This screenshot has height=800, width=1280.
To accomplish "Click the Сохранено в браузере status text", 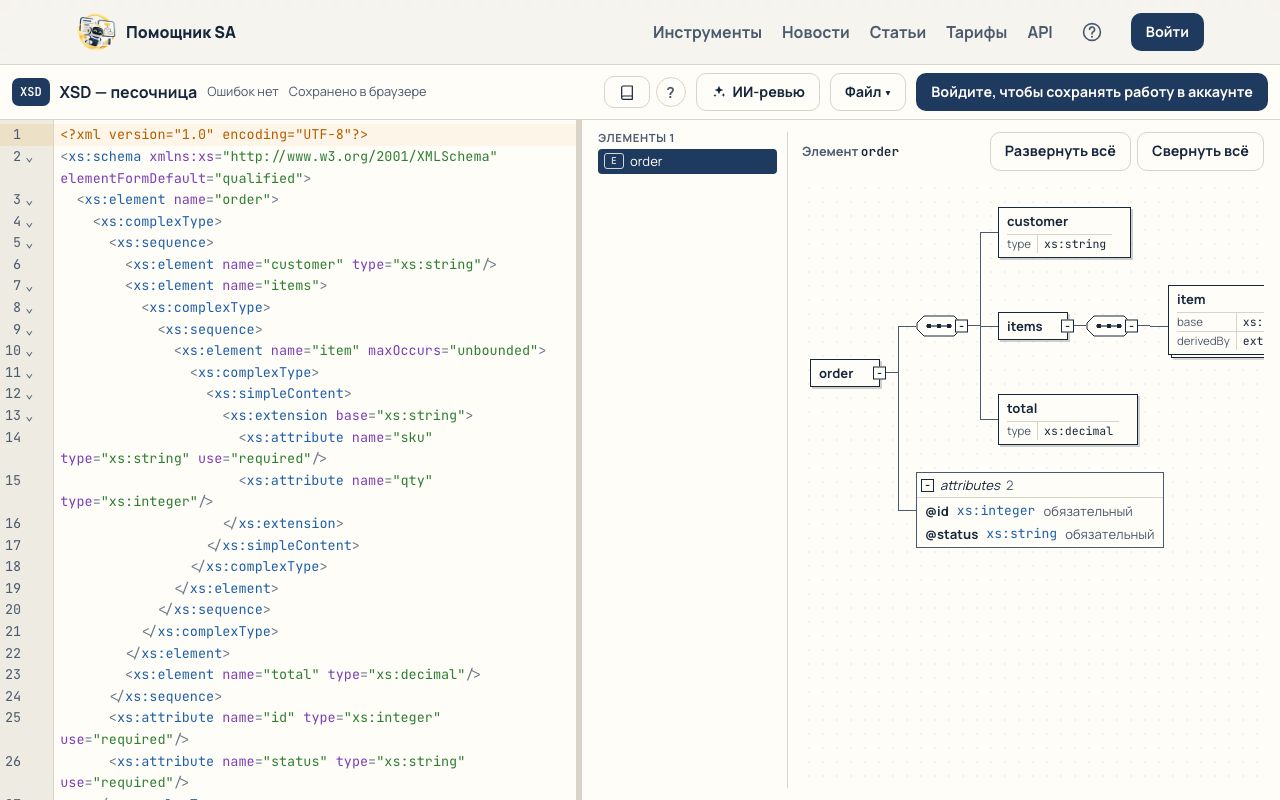I will [x=357, y=92].
